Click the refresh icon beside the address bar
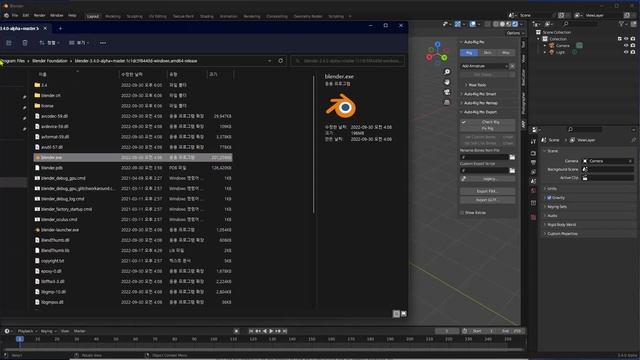This screenshot has height=360, width=640. 280,61
